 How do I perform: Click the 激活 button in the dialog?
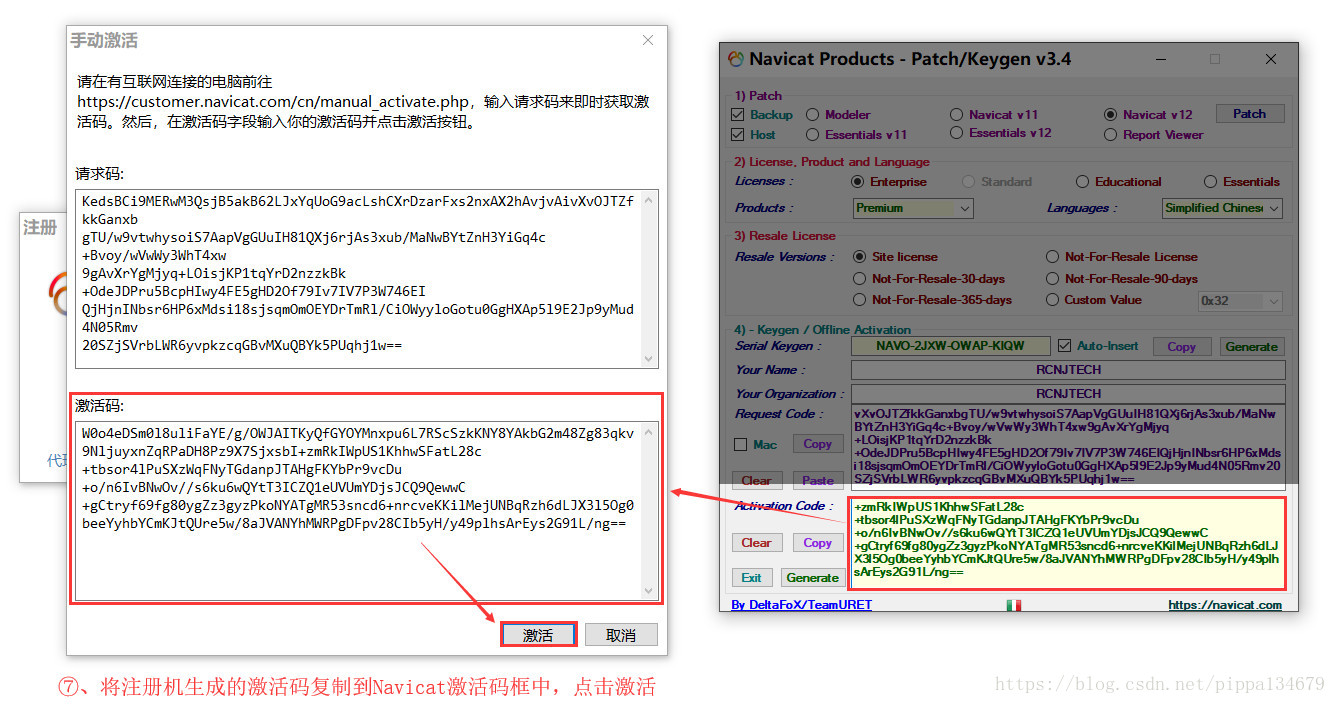[538, 635]
